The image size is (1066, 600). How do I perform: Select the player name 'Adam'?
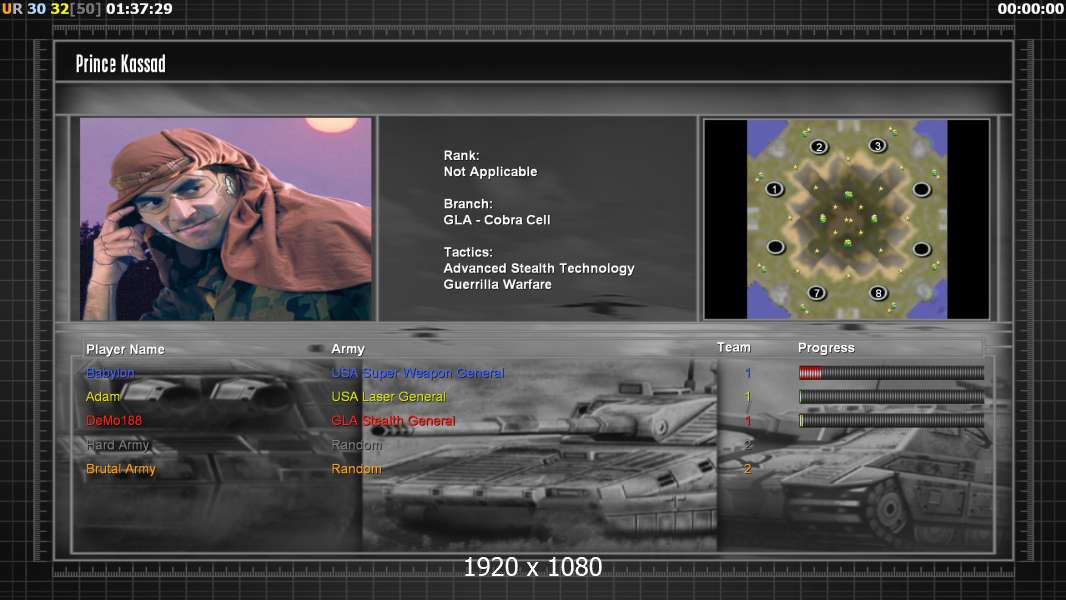103,396
